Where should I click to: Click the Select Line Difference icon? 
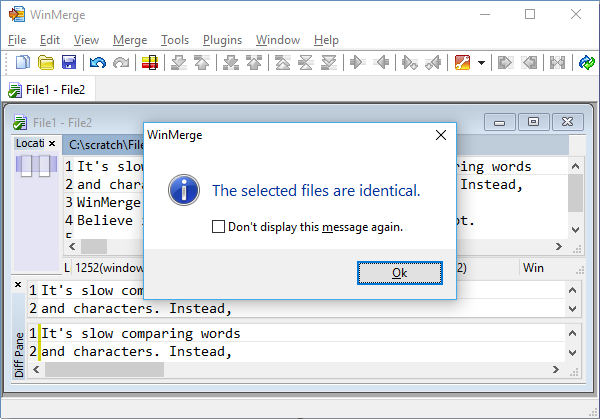click(149, 63)
